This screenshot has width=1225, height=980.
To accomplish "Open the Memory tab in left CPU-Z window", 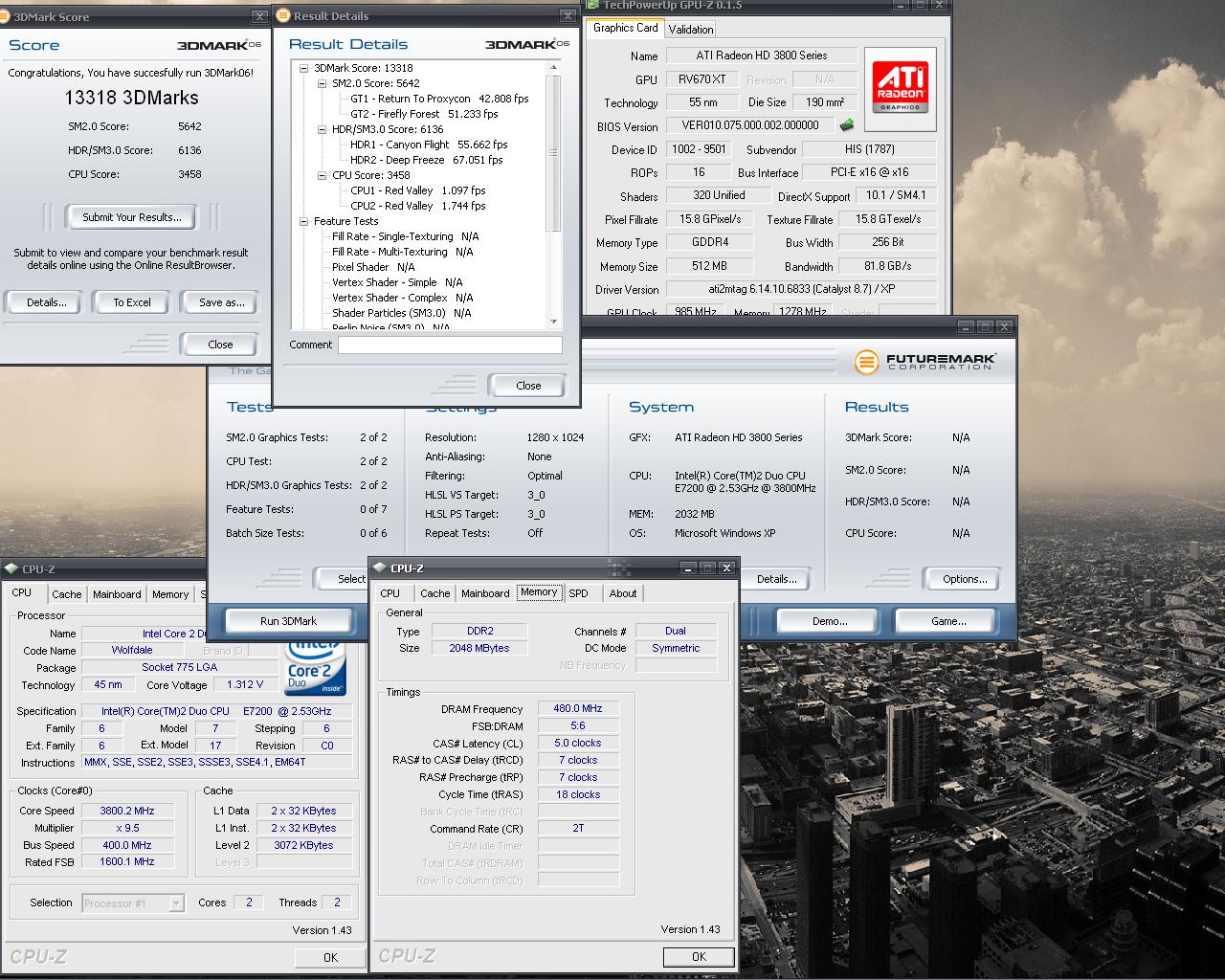I will pos(170,594).
